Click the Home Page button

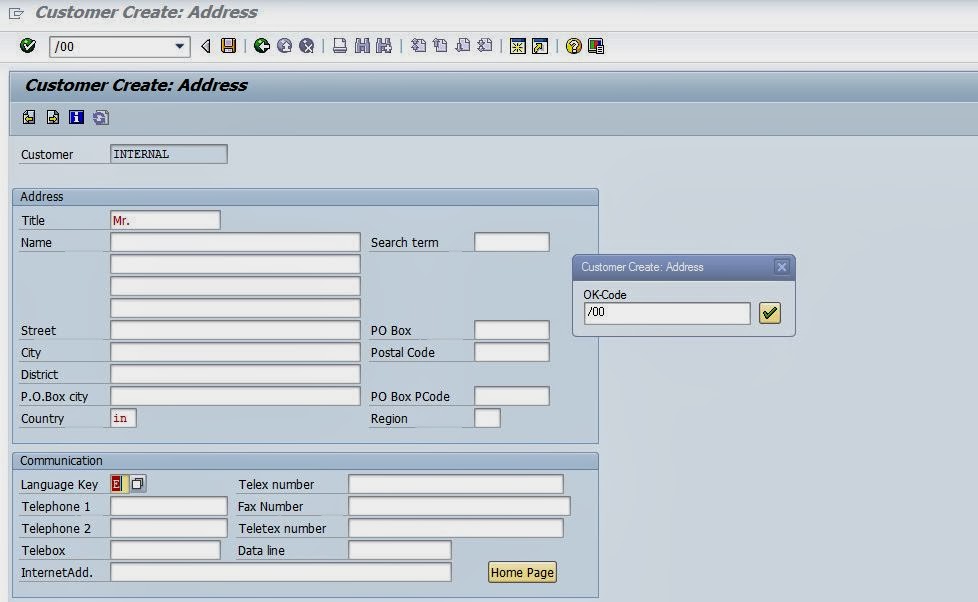tap(522, 572)
